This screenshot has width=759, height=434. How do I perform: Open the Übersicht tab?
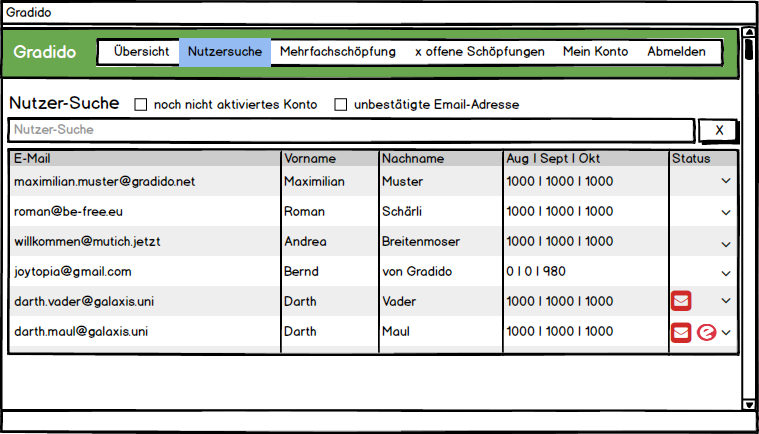[141, 52]
